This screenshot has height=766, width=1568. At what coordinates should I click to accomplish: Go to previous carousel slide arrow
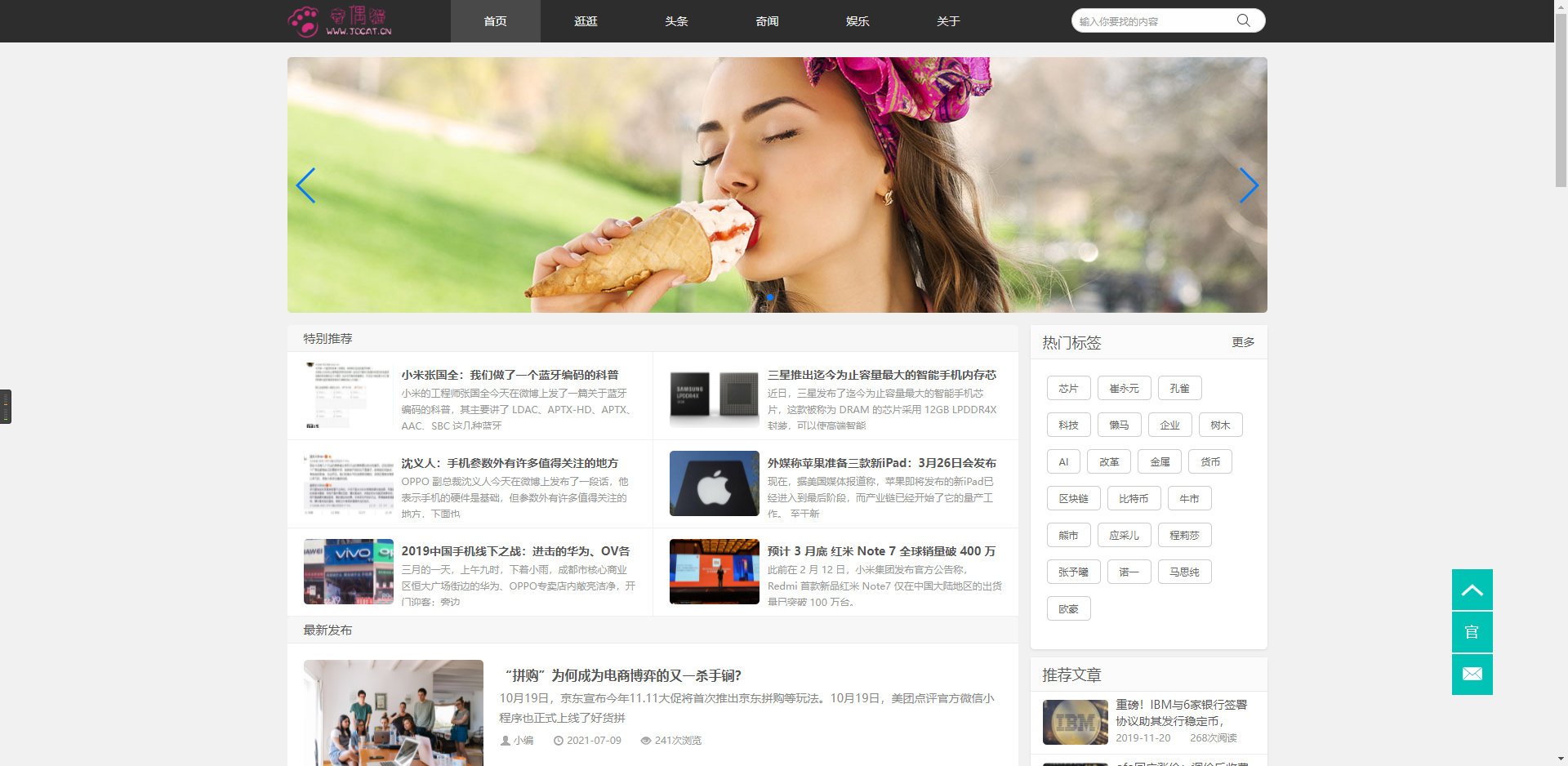click(305, 185)
